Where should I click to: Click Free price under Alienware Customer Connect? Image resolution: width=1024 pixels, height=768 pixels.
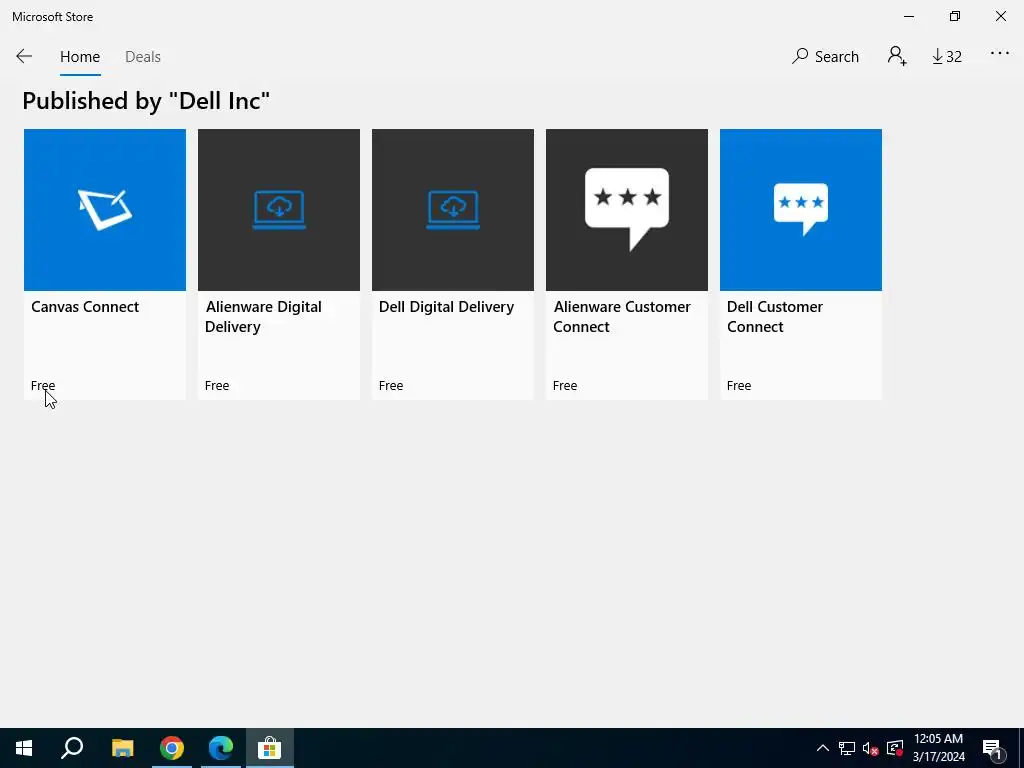click(565, 385)
